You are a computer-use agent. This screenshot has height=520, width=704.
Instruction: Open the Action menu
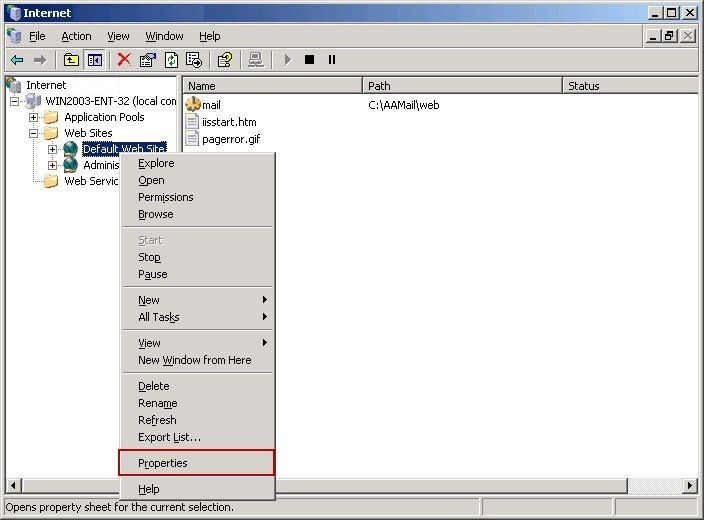[76, 36]
